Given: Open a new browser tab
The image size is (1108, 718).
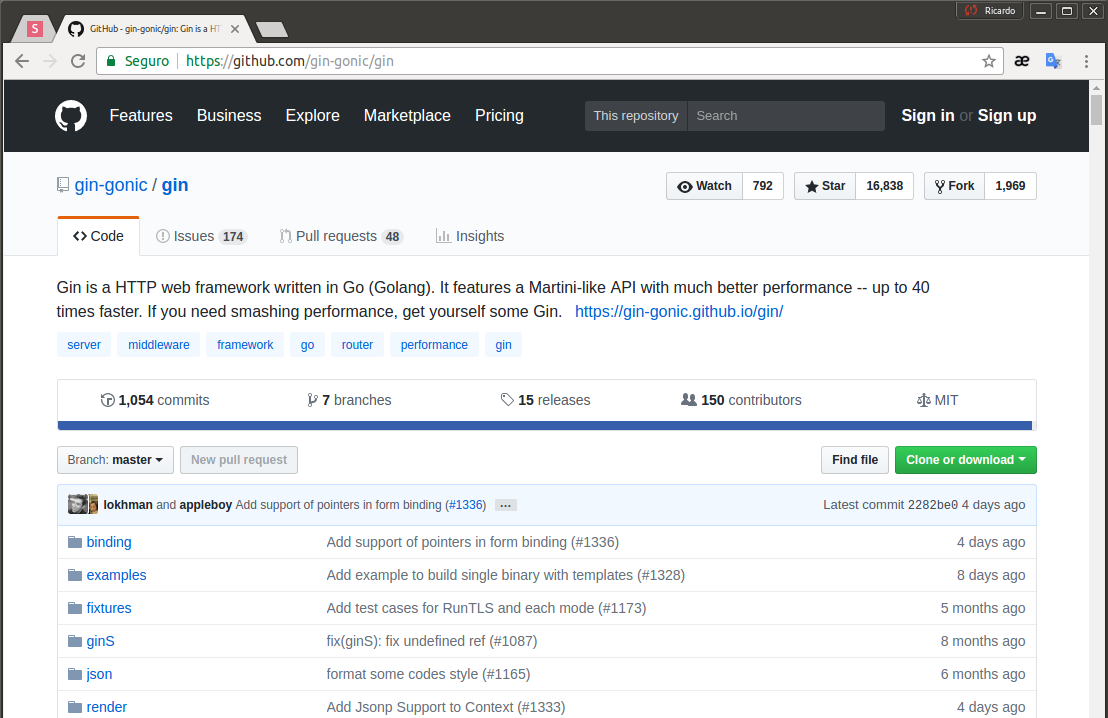Looking at the screenshot, I should (x=272, y=29).
